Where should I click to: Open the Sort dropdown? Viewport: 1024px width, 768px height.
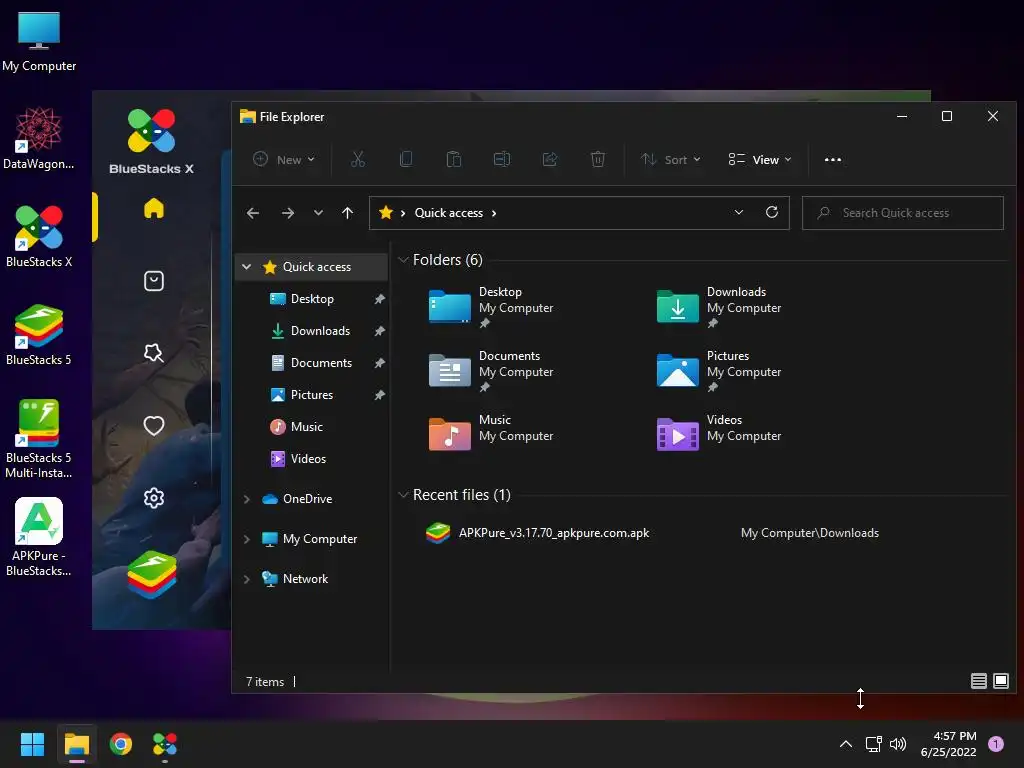pyautogui.click(x=671, y=159)
